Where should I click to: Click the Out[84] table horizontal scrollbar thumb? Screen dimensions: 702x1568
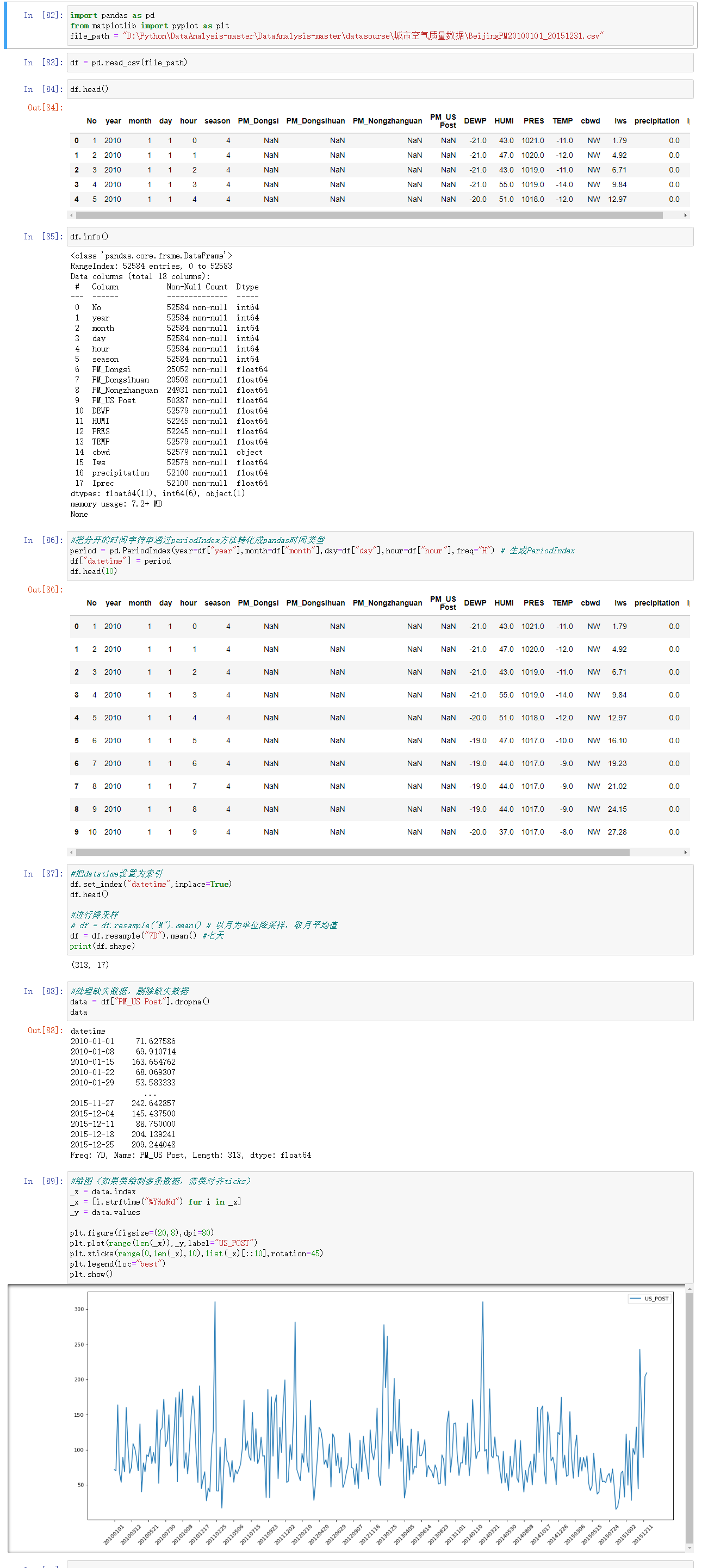(x=369, y=215)
